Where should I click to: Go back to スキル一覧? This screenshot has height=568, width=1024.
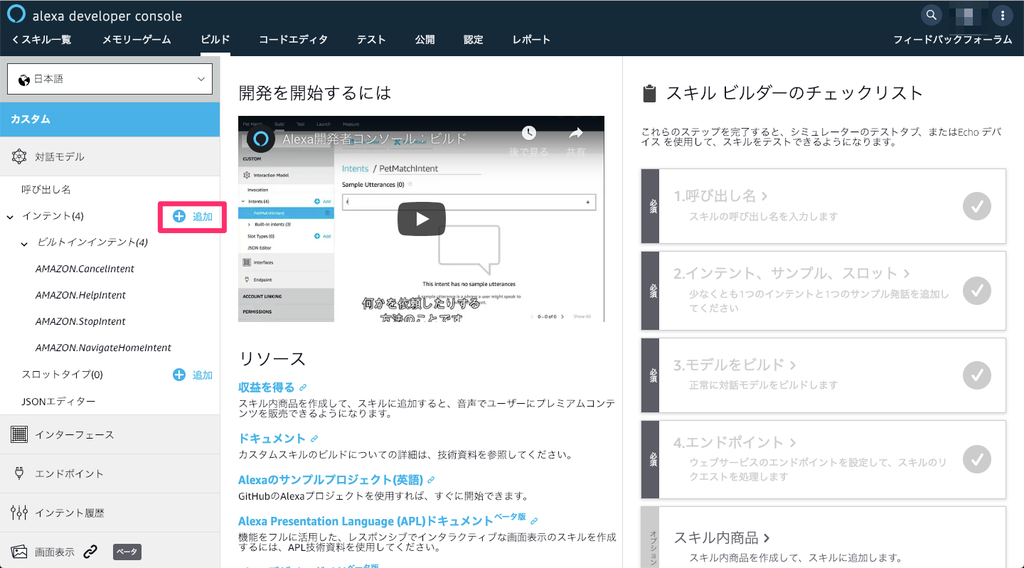tap(42, 40)
